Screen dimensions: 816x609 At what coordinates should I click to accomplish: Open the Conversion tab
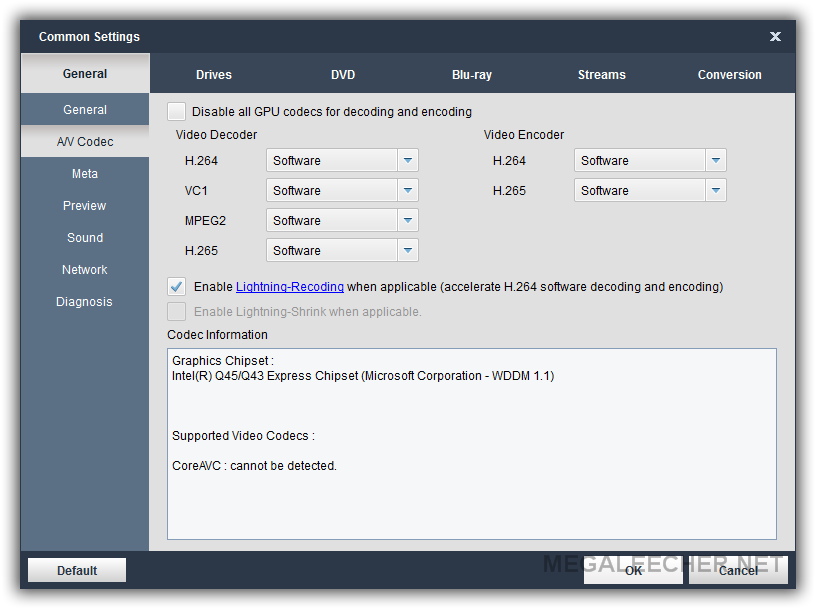pyautogui.click(x=730, y=74)
